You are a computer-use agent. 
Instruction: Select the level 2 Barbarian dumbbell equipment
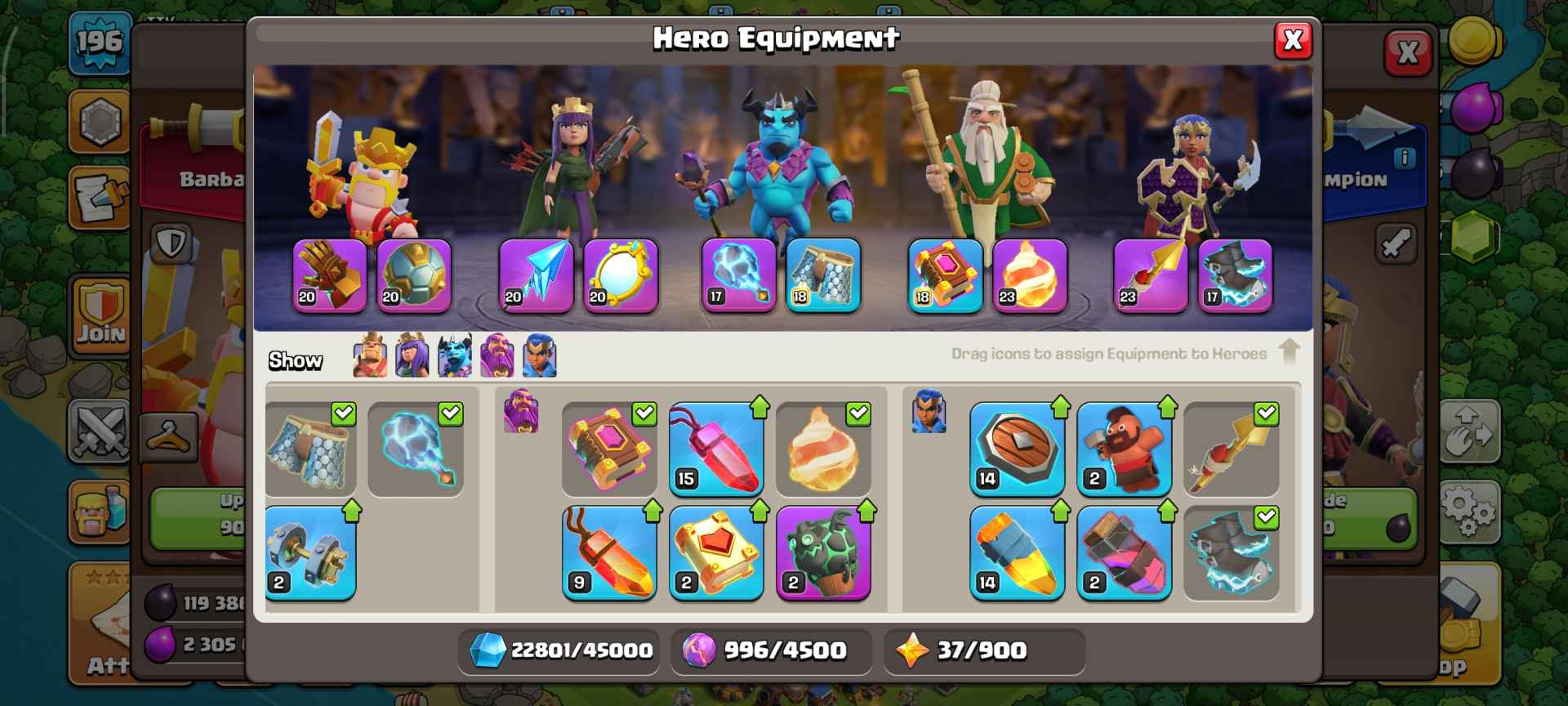pyautogui.click(x=310, y=552)
